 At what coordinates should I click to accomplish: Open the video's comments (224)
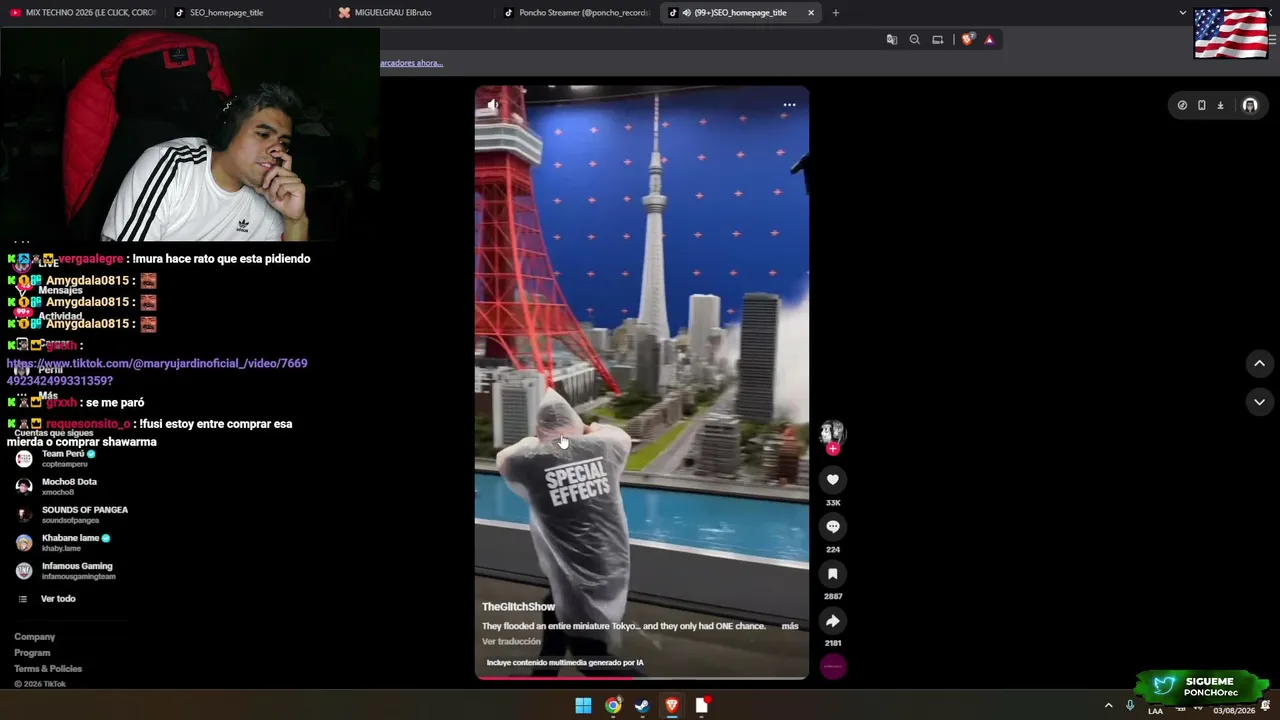click(x=832, y=527)
